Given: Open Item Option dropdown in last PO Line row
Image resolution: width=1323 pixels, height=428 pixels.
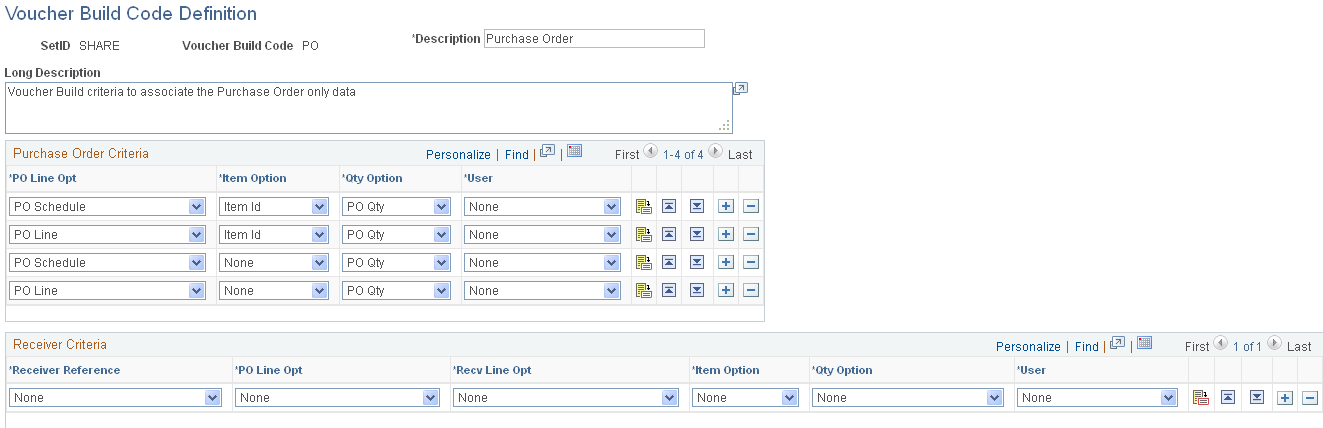Looking at the screenshot, I should tap(274, 291).
